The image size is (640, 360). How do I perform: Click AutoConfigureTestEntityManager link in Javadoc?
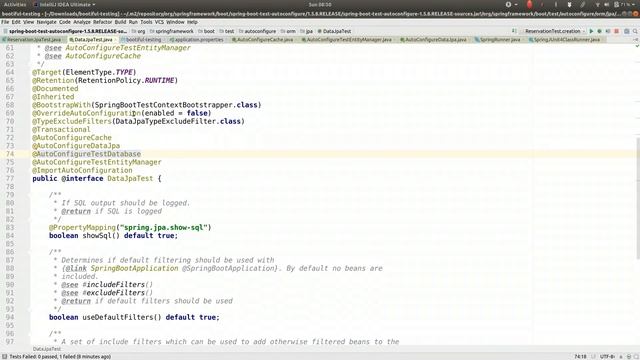[x=128, y=48]
